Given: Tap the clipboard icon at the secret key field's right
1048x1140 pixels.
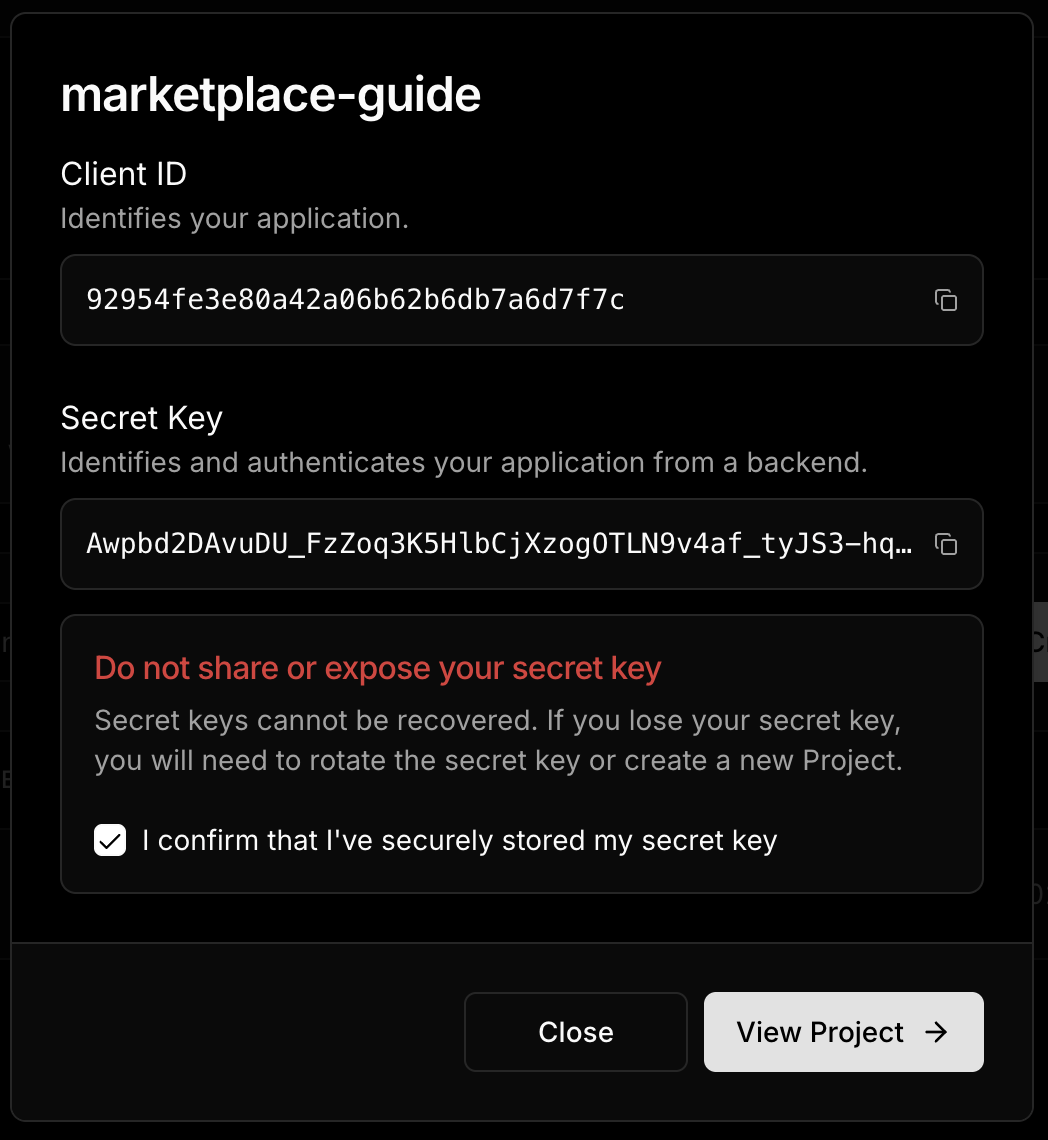Looking at the screenshot, I should pos(945,544).
